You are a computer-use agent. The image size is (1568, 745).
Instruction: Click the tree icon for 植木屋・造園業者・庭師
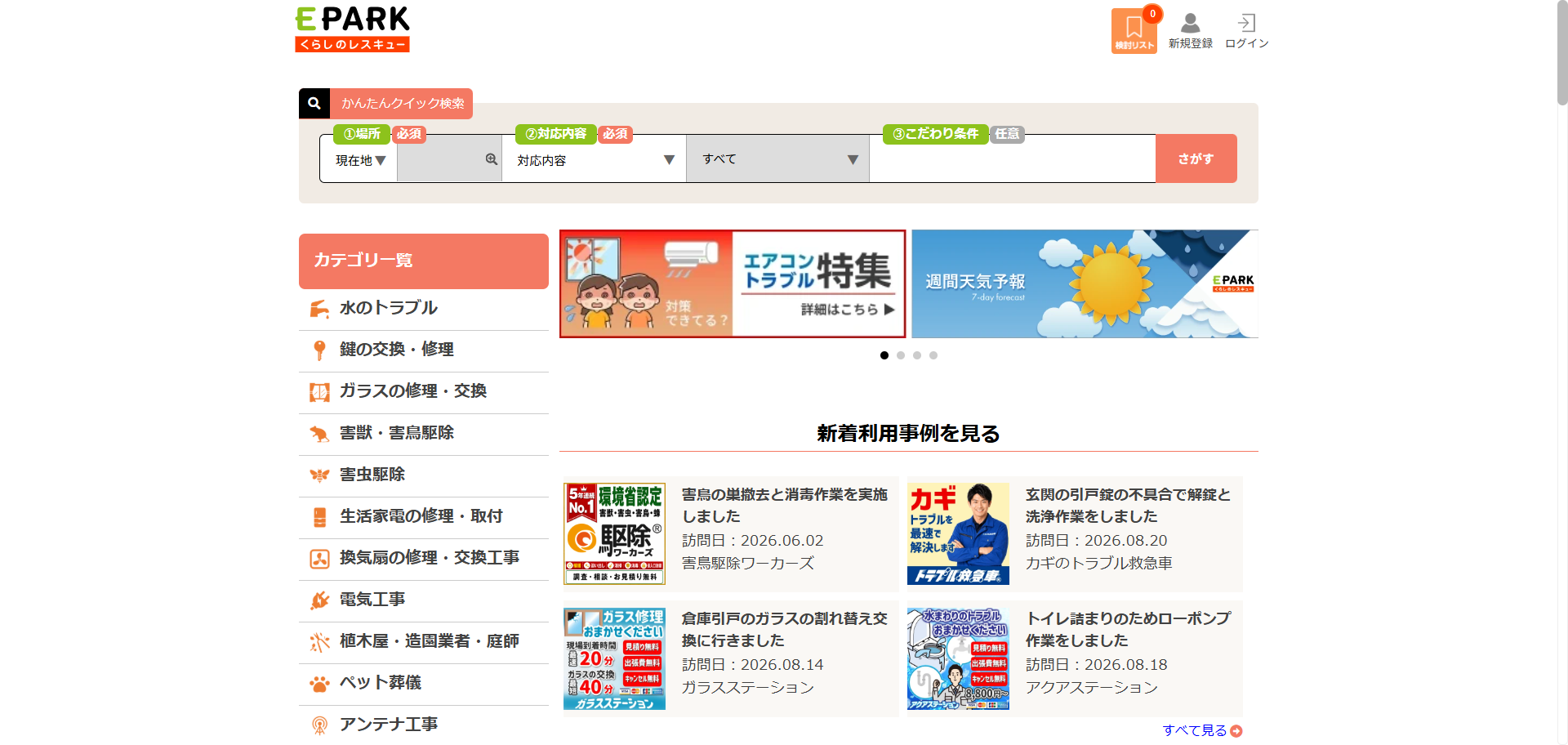click(319, 642)
